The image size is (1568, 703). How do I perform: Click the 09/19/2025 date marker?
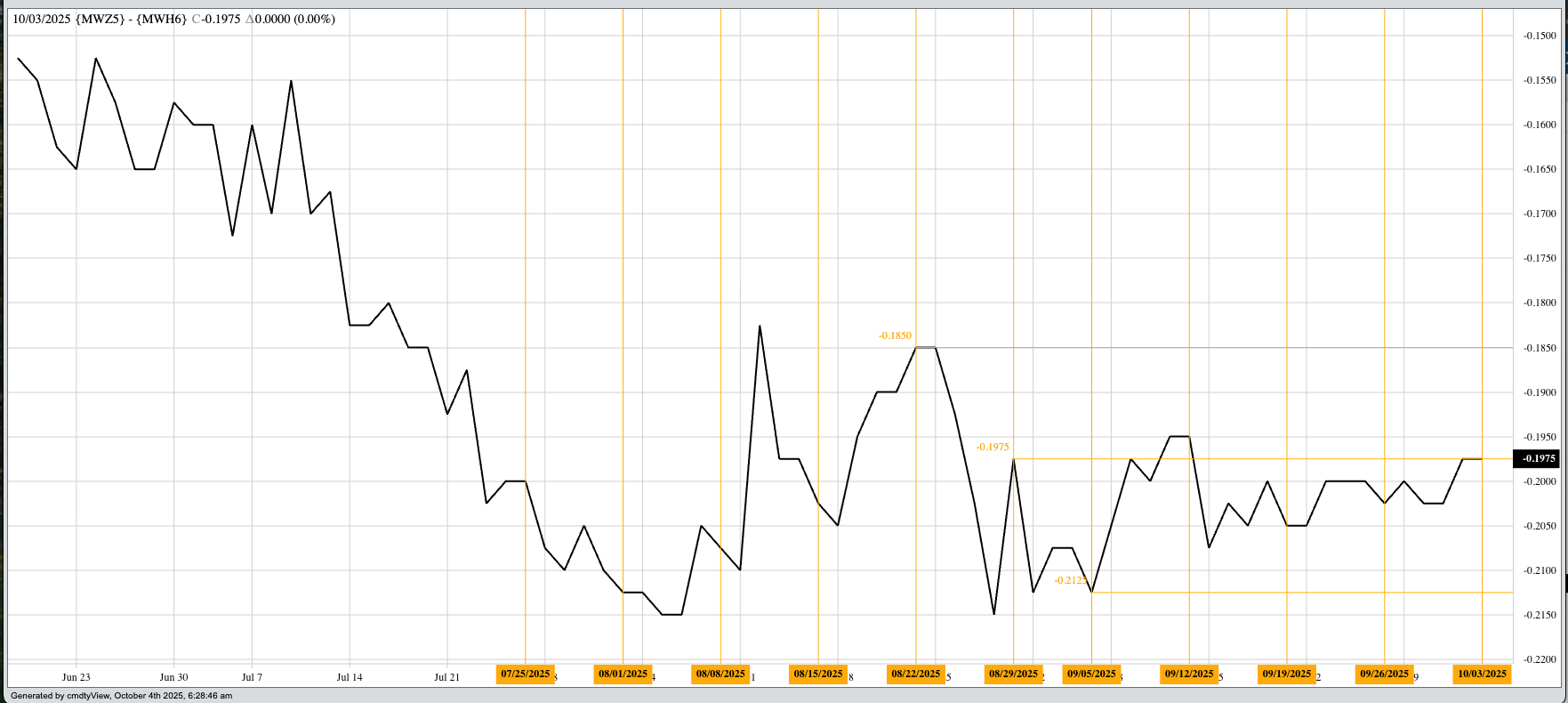(x=1287, y=674)
